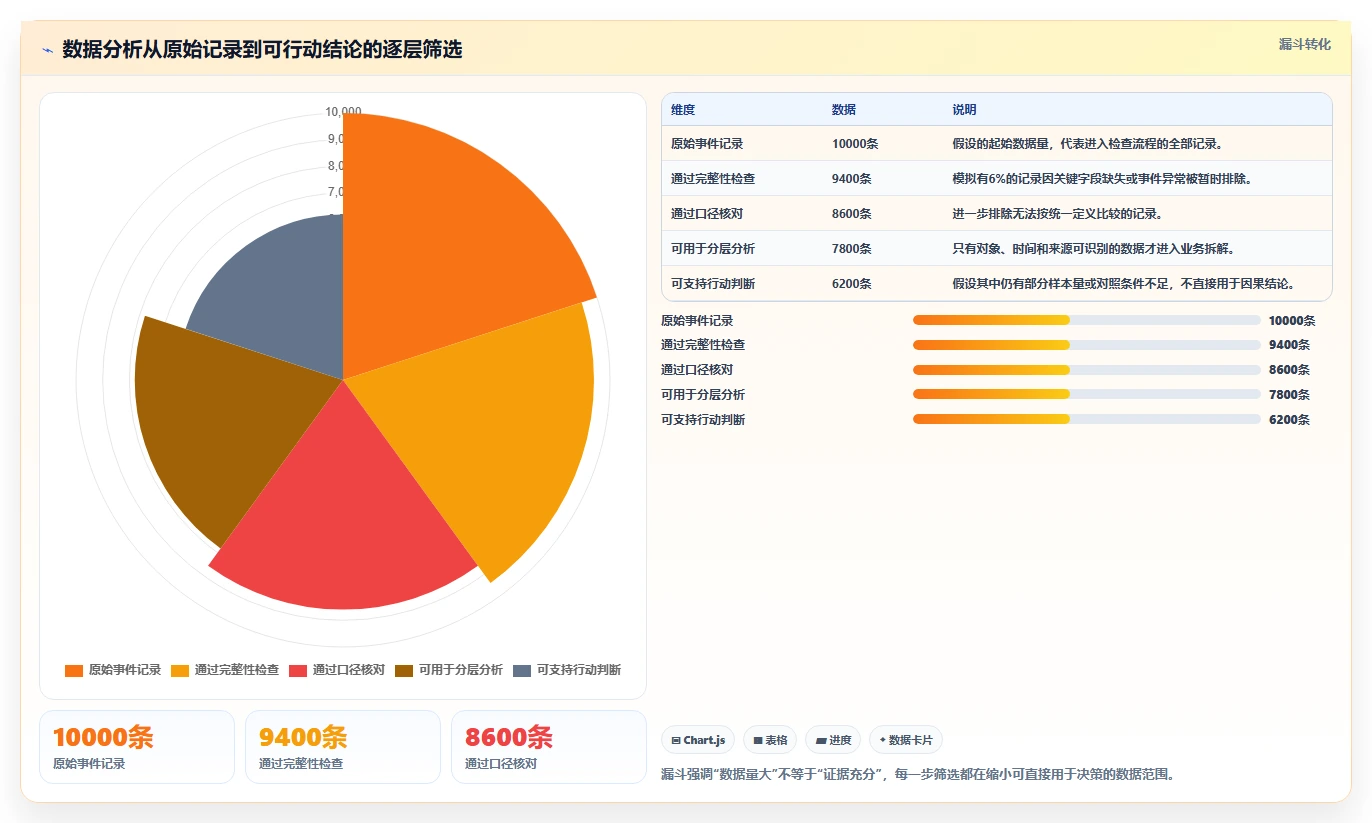The image size is (1372, 823).
Task: Toggle the 可支持行动判断 legend item in the chart
Action: (567, 670)
